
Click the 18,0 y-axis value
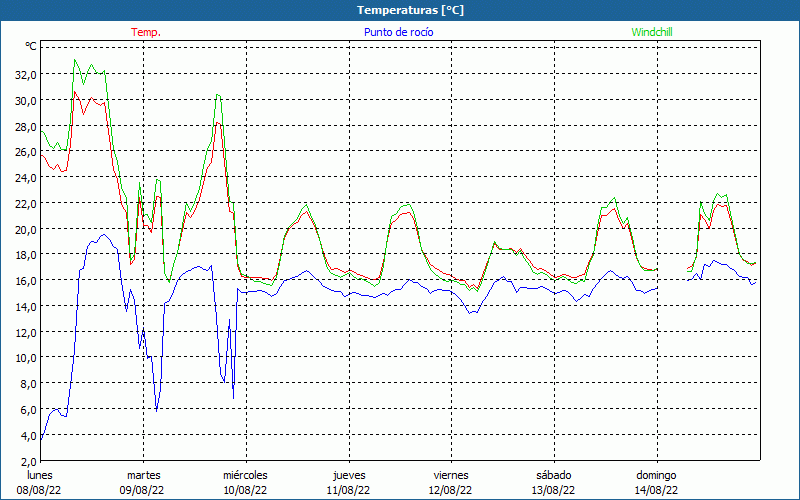click(x=26, y=255)
